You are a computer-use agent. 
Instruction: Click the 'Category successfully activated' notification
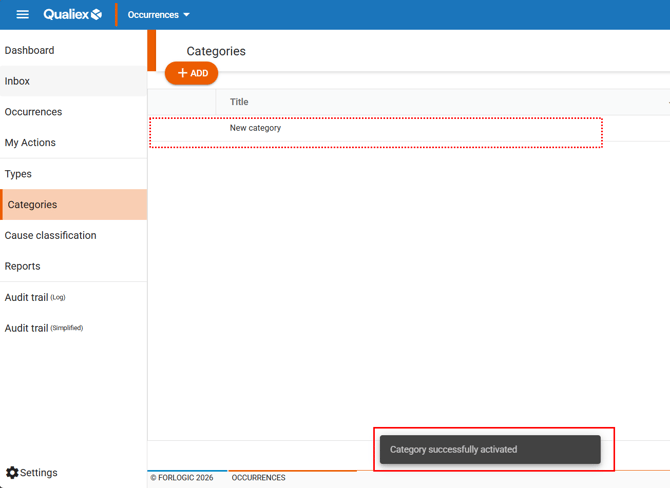point(490,450)
